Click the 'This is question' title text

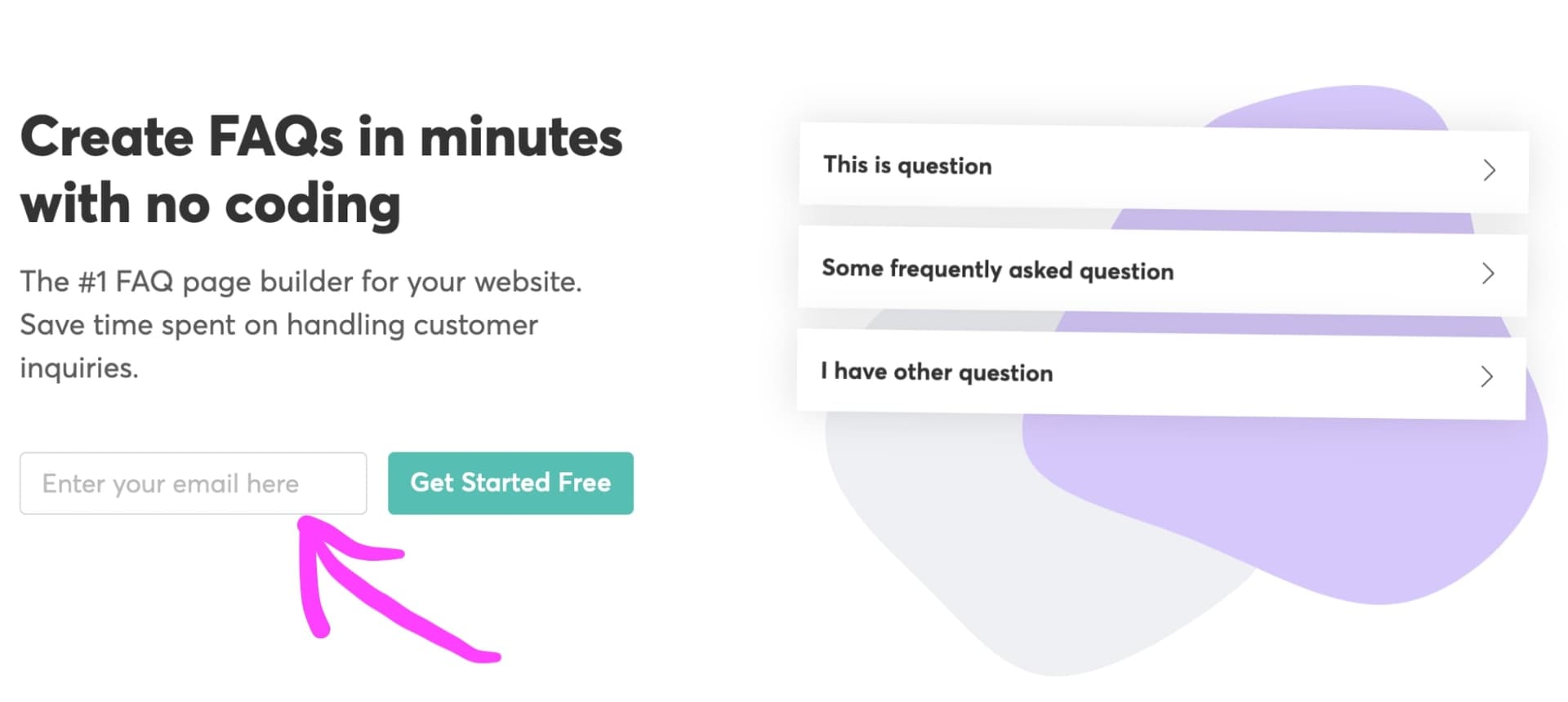pos(907,166)
